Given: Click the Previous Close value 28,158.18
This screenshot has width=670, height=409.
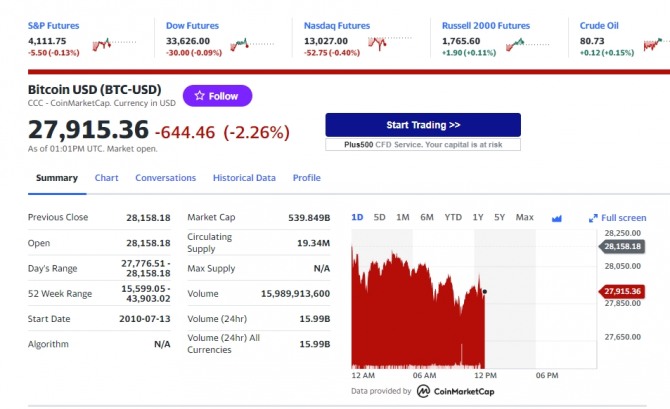Looking at the screenshot, I should pos(148,218).
